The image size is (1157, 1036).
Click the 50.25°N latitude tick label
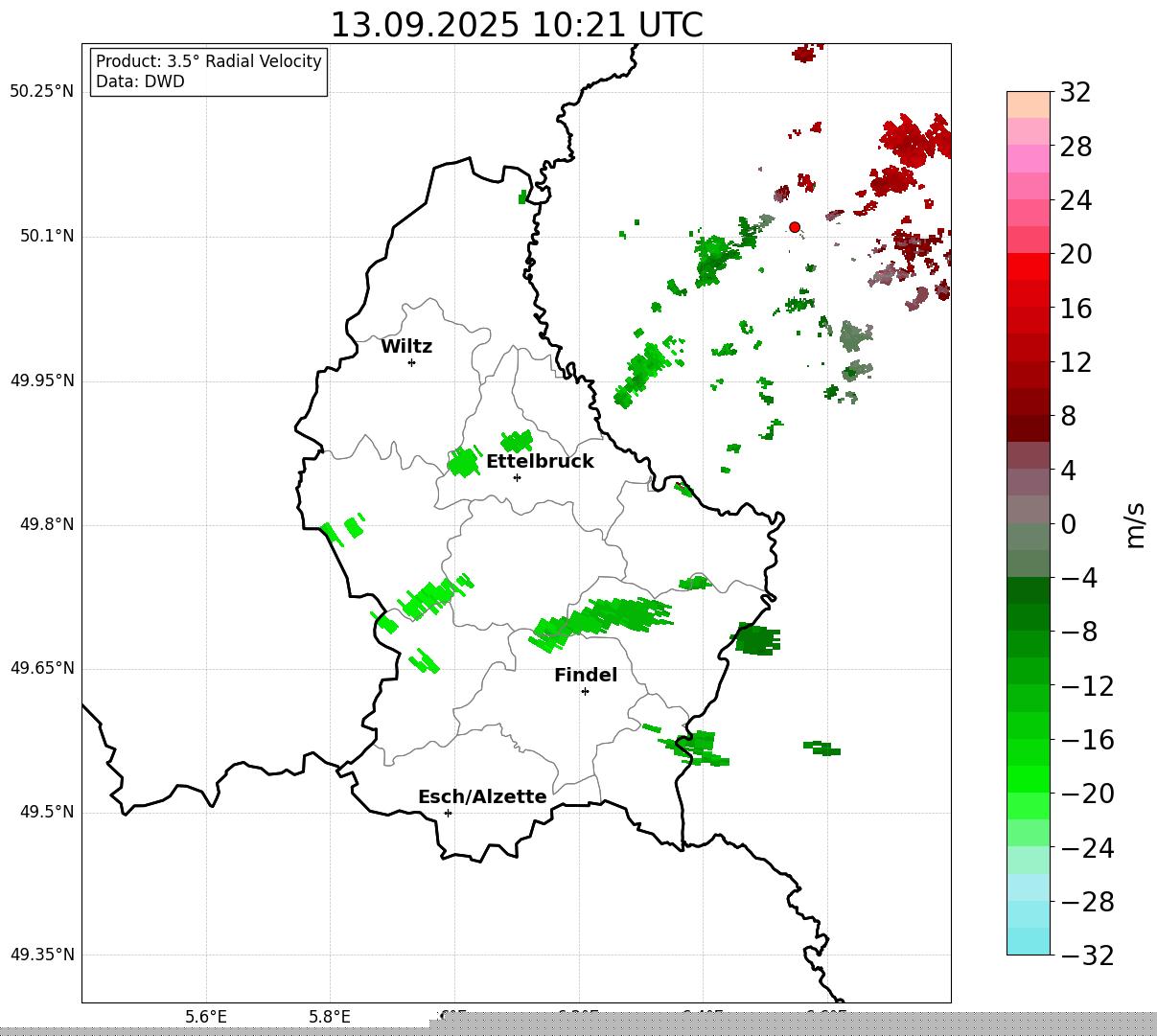pos(42,92)
